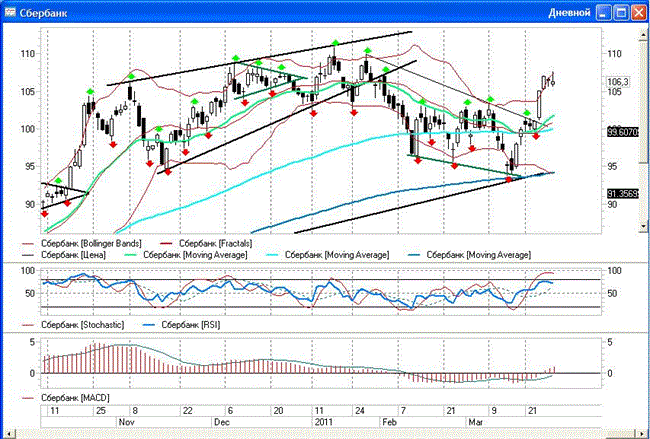Click the Mar month label on the time axis
Image resolution: width=650 pixels, height=439 pixels.
pos(475,422)
